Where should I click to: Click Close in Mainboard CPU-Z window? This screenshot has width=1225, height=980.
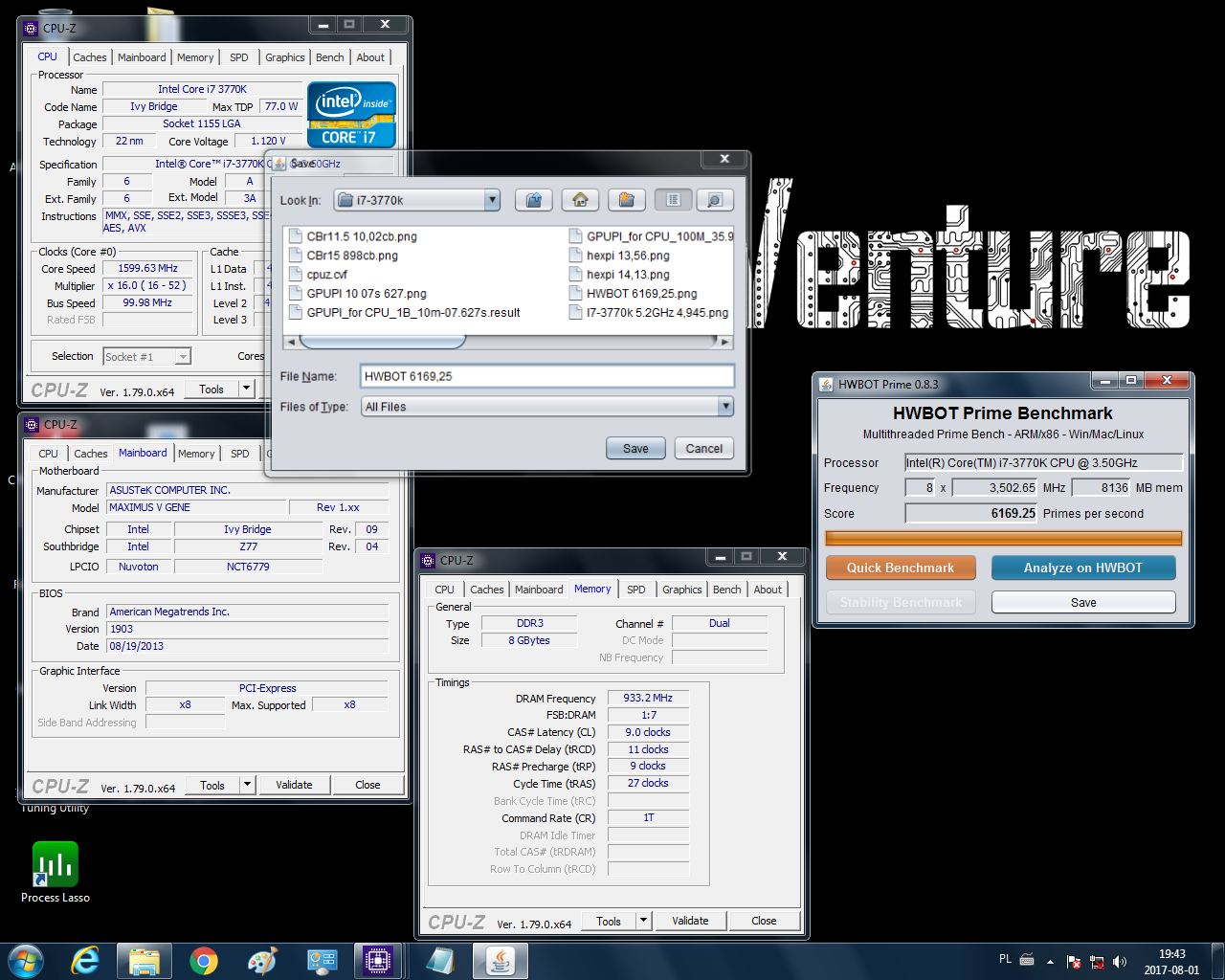coord(367,785)
